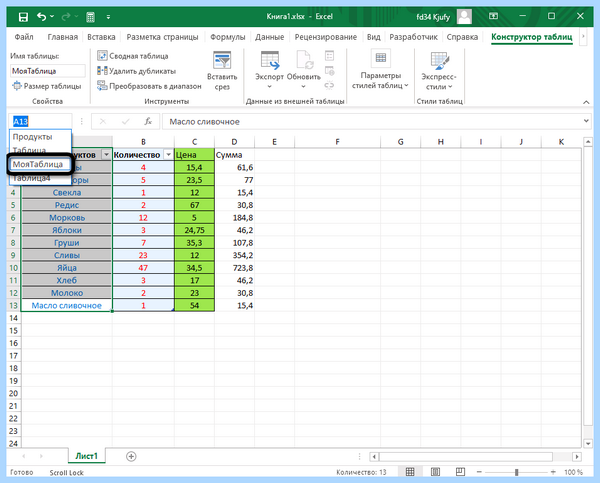This screenshot has width=600, height=483.
Task: Click the Вставить срез slicer icon
Action: (x=222, y=61)
